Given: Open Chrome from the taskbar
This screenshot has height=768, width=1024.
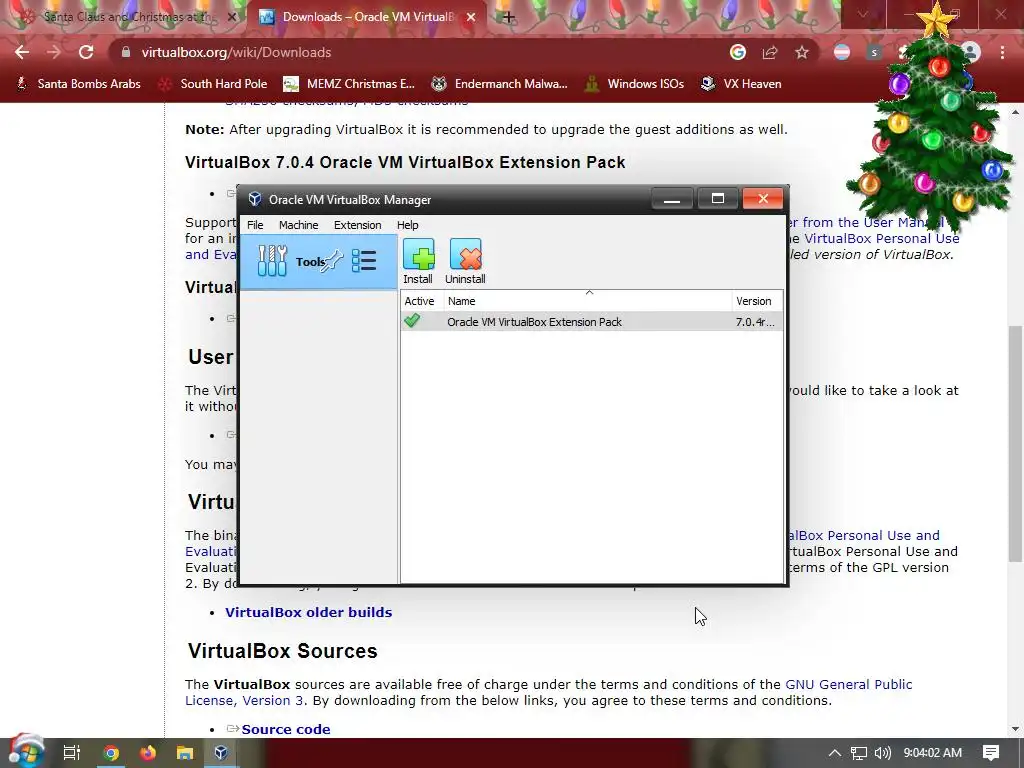Looking at the screenshot, I should click(111, 753).
